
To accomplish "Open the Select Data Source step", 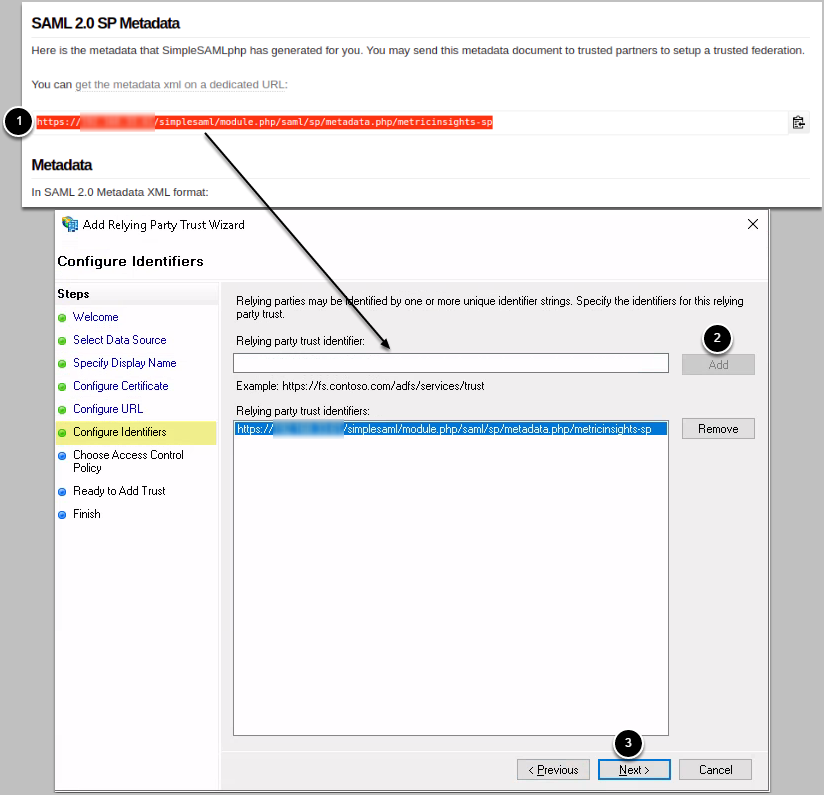I will [120, 340].
